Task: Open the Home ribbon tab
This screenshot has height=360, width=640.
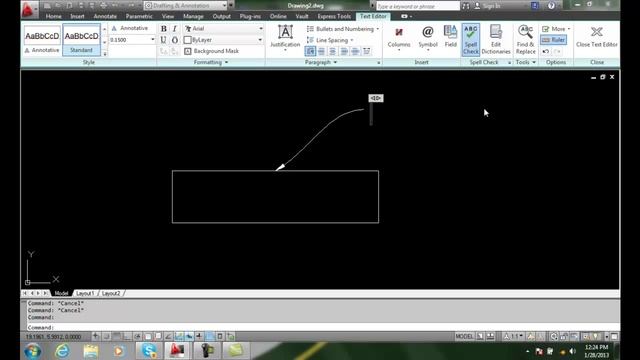Action: coord(53,16)
